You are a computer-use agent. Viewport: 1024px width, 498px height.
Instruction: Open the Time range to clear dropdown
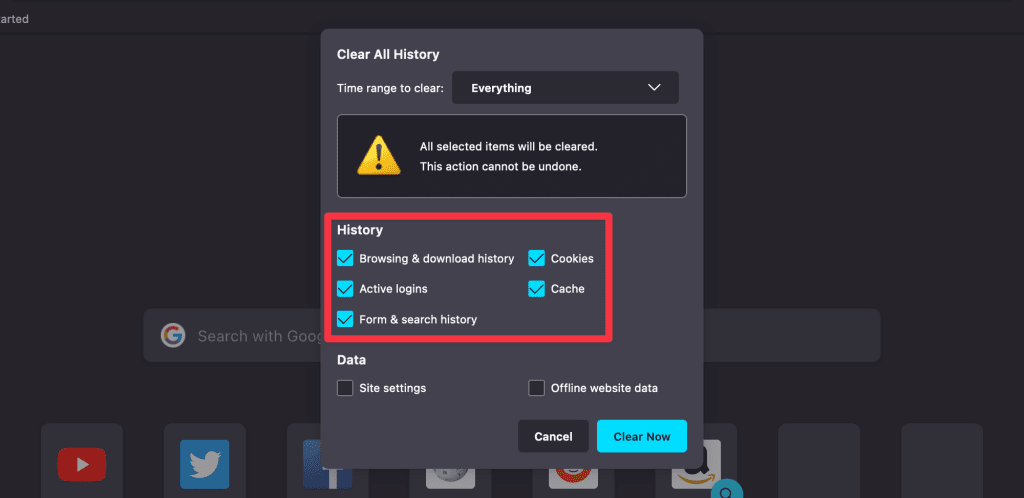click(566, 87)
